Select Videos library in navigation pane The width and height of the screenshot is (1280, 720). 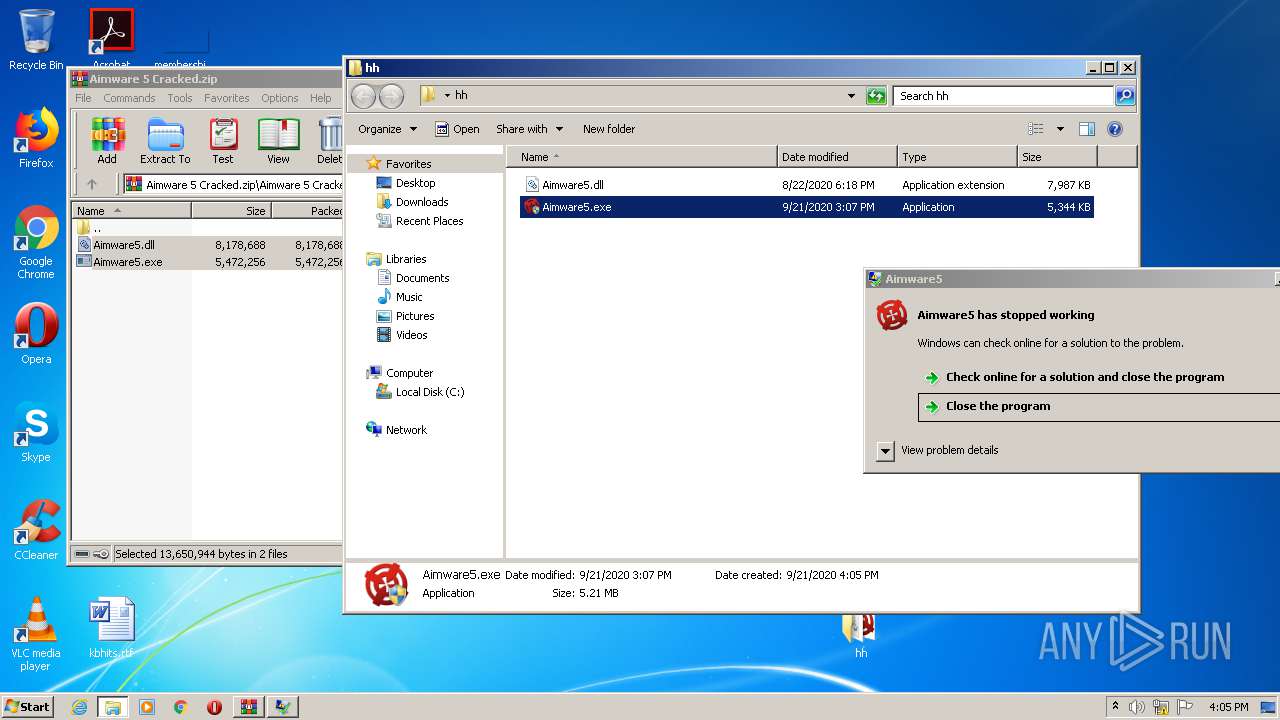(x=411, y=335)
